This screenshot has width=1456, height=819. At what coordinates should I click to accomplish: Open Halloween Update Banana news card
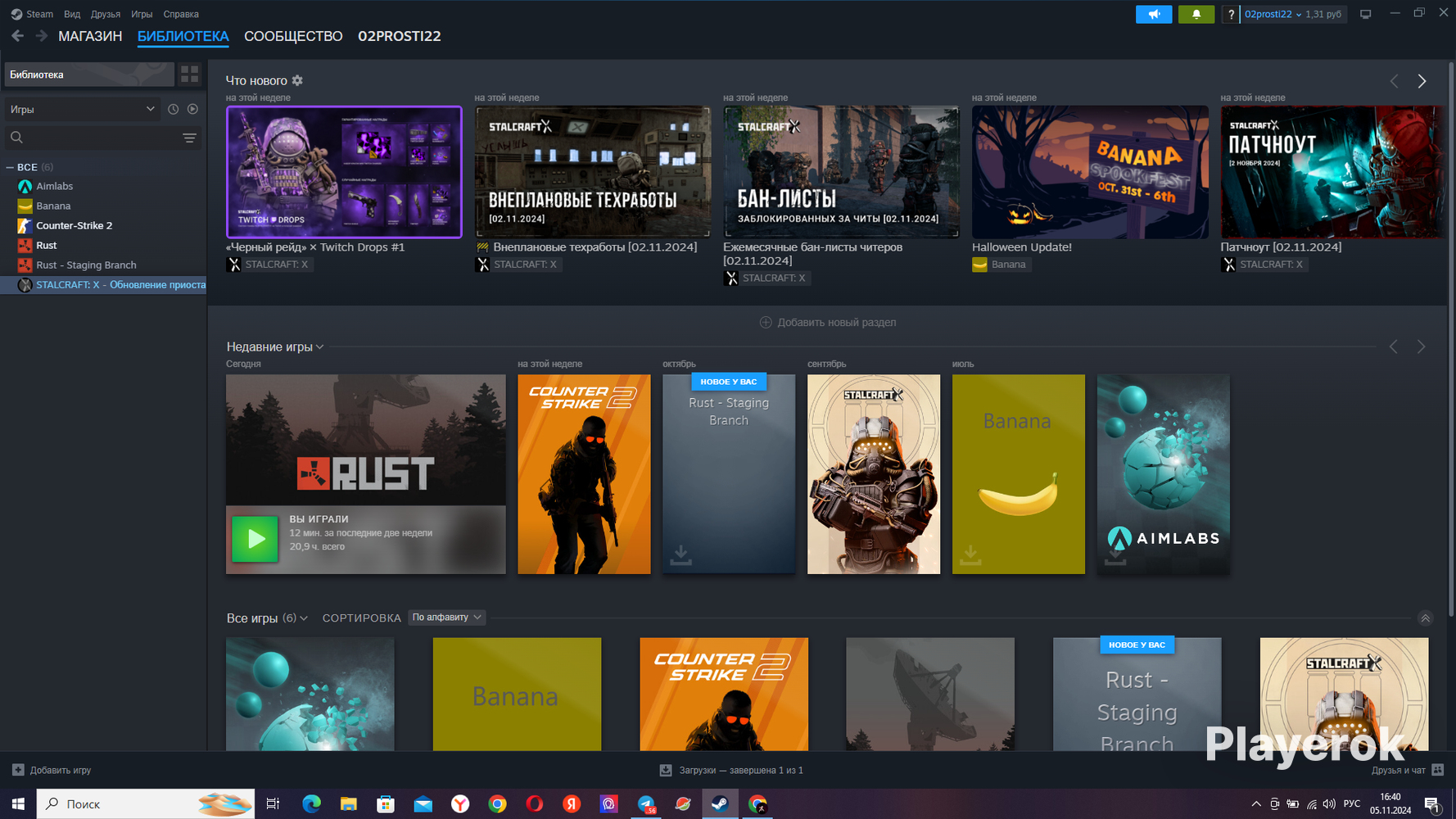click(1090, 172)
